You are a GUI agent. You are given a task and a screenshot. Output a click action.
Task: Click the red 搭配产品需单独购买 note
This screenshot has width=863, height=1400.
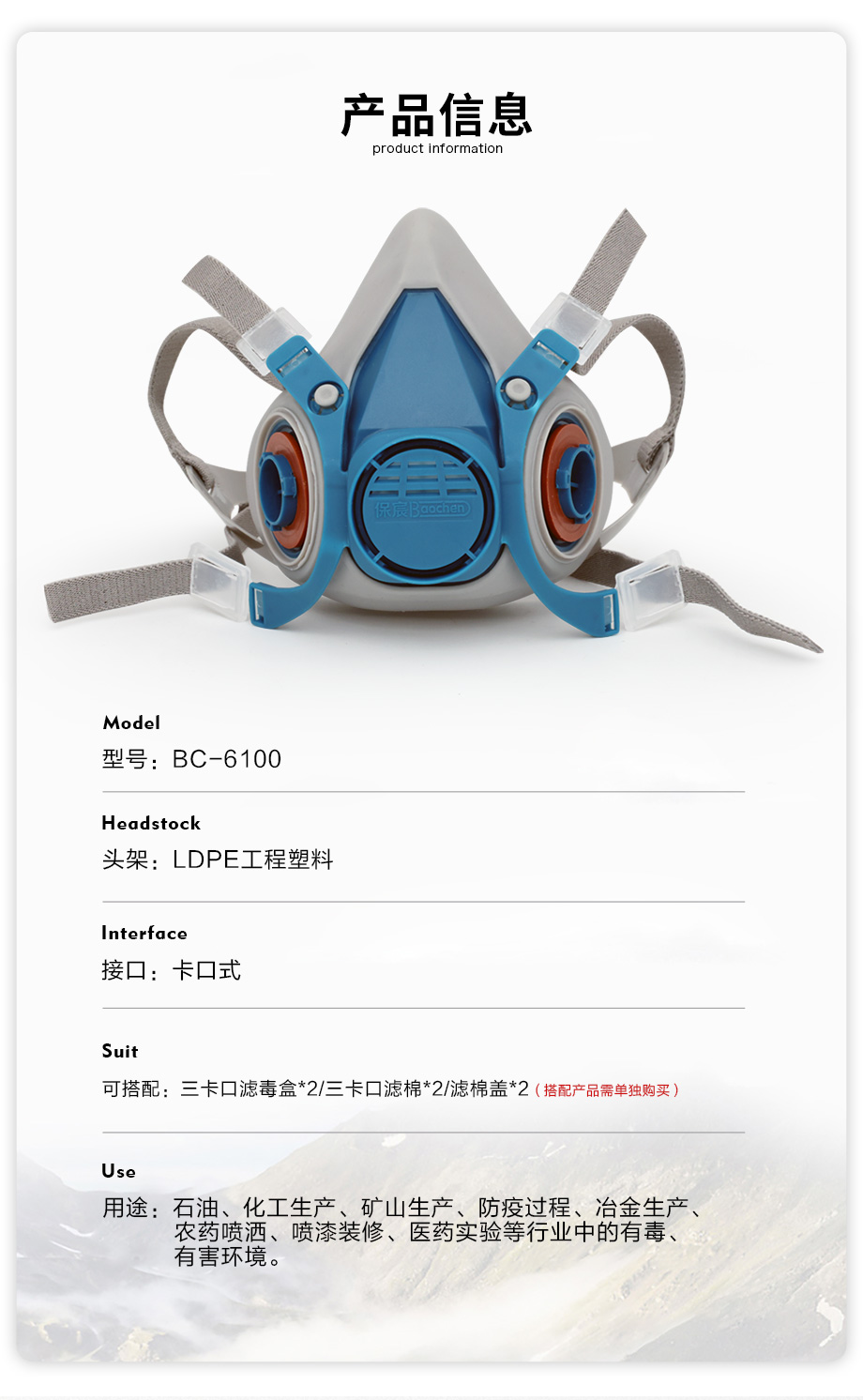click(607, 1090)
